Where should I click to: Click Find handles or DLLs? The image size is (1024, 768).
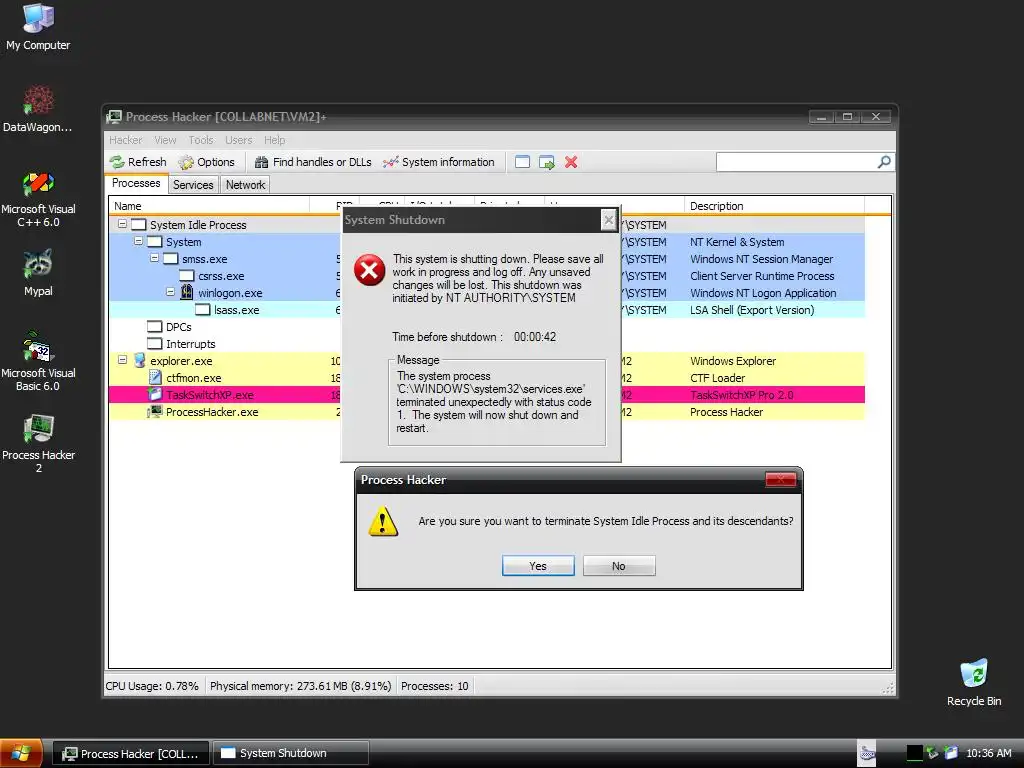[x=313, y=162]
